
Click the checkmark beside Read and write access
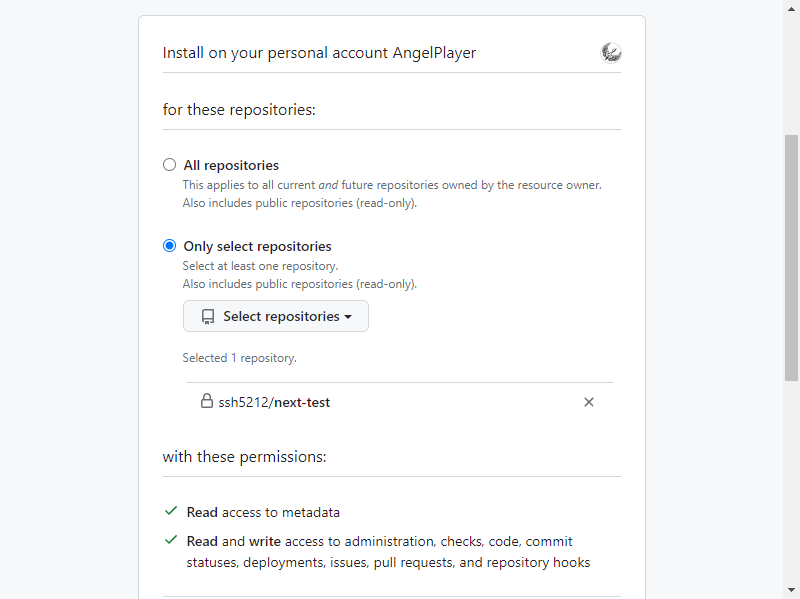click(171, 540)
